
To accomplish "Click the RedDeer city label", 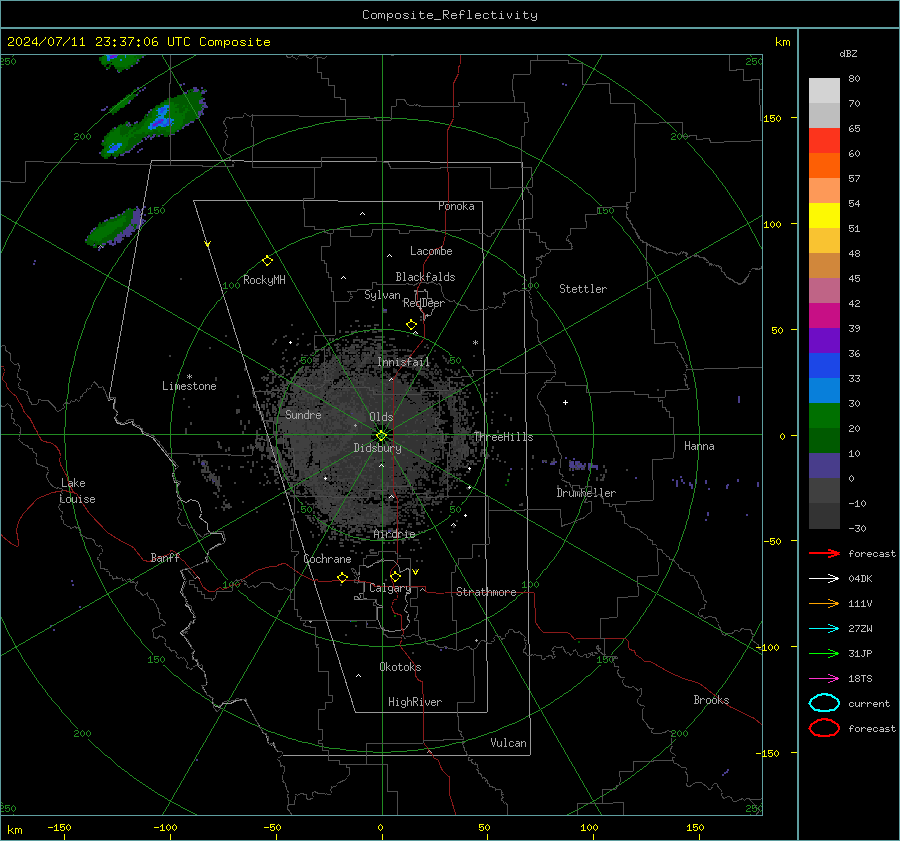I will 424,303.
